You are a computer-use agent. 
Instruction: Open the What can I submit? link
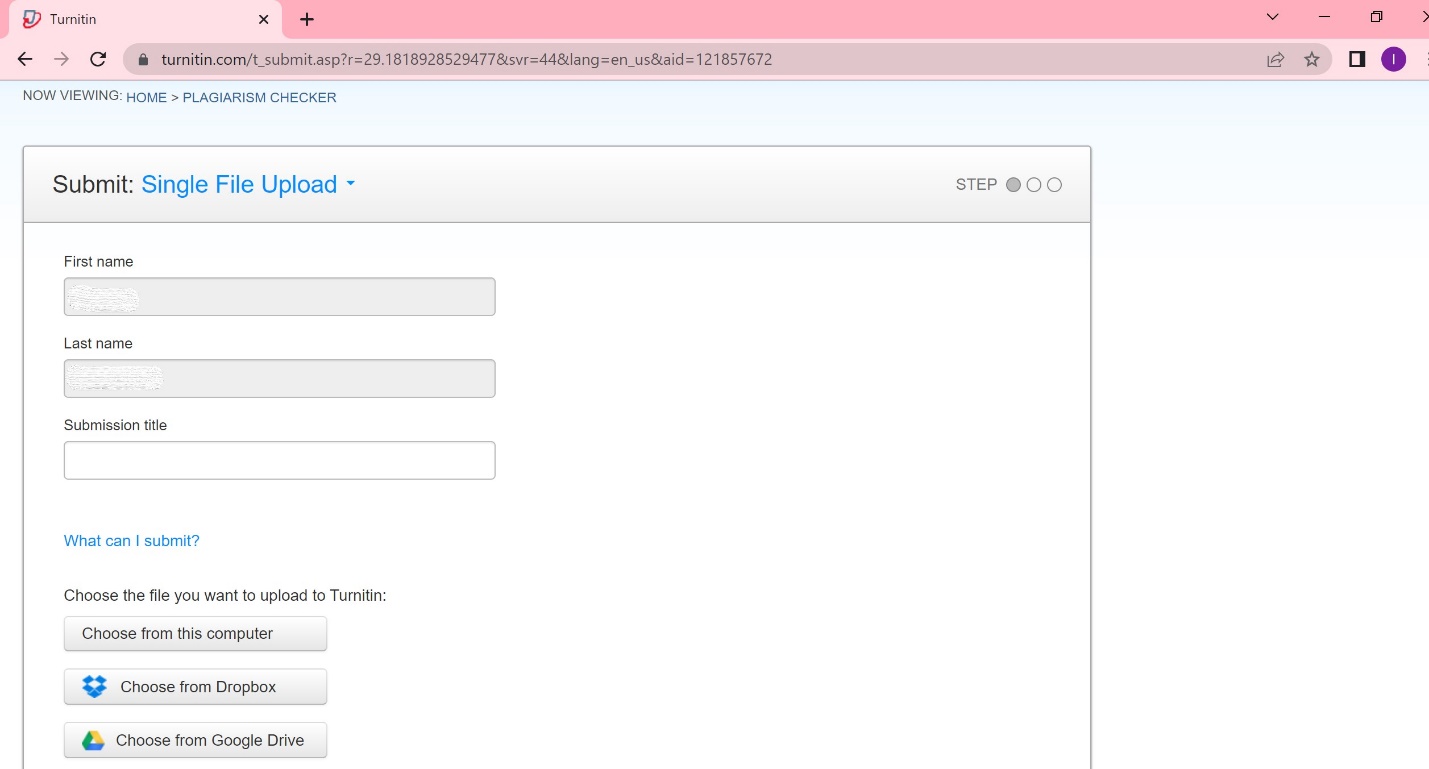coord(132,541)
